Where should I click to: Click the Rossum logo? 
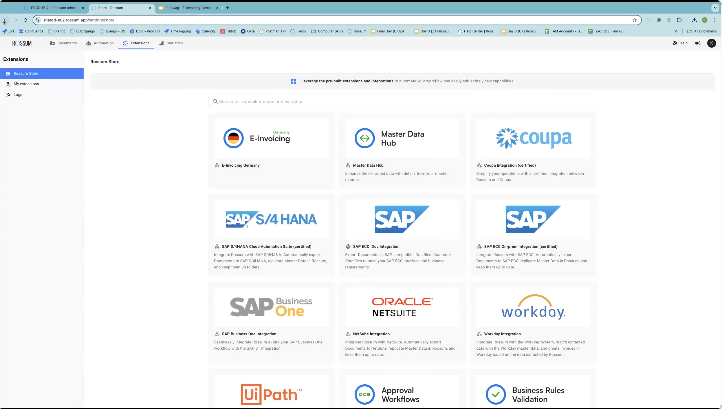tap(22, 43)
